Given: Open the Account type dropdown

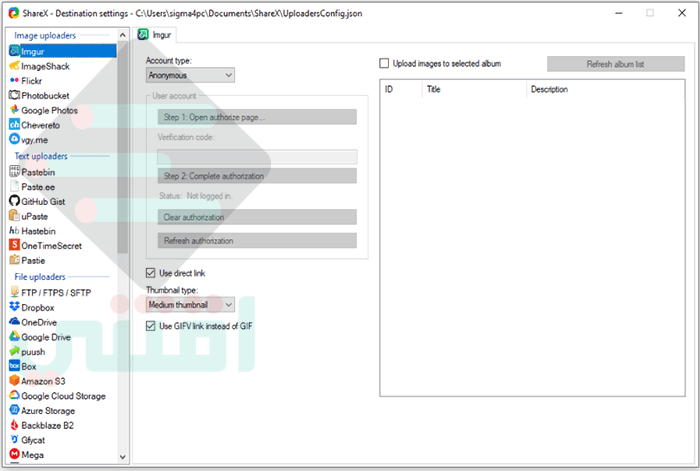Looking at the screenshot, I should click(x=190, y=75).
